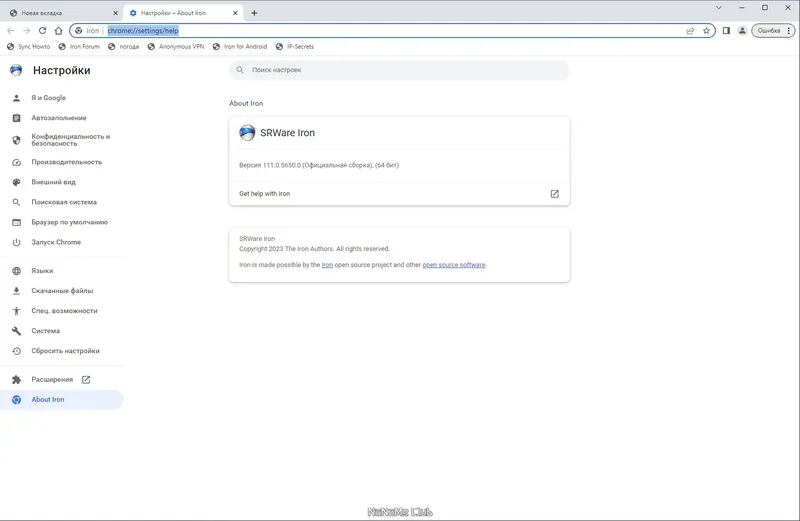
Task: Click the SRWare Iron card heading
Action: point(287,133)
